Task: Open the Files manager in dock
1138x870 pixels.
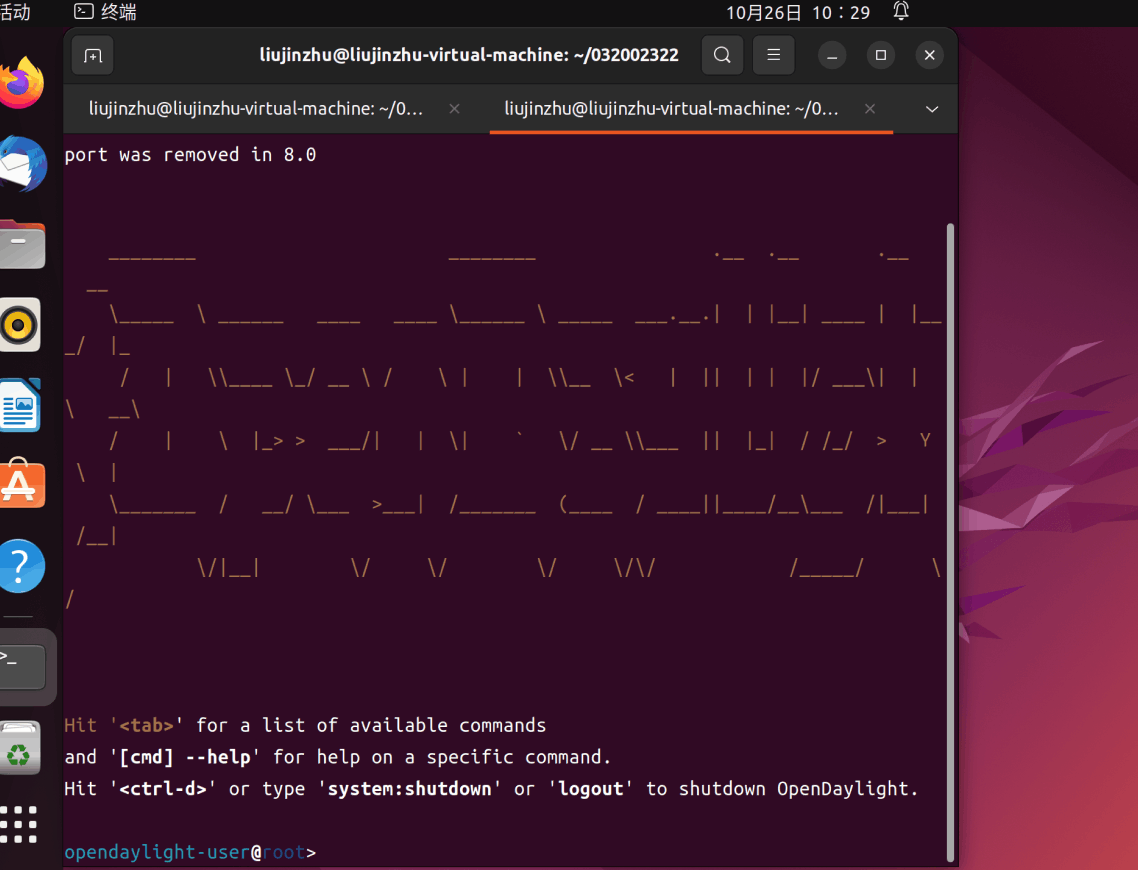Action: [x=22, y=245]
